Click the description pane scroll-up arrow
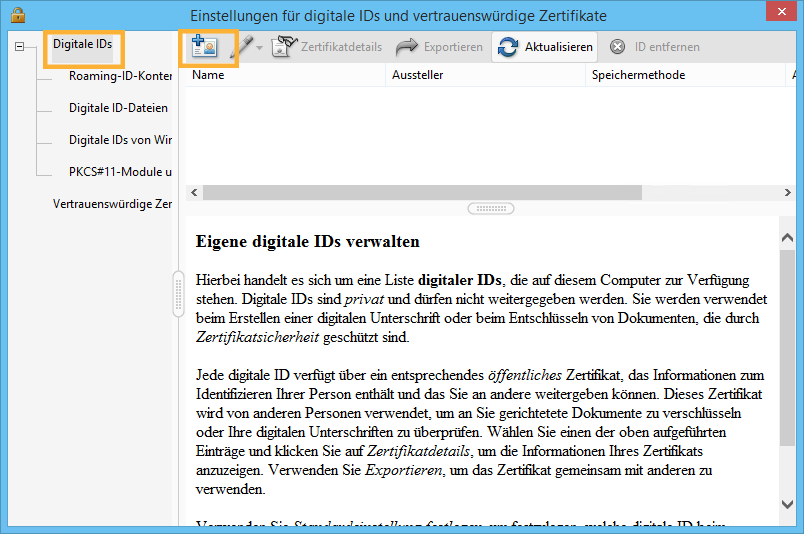The height and width of the screenshot is (534, 804). click(x=788, y=238)
